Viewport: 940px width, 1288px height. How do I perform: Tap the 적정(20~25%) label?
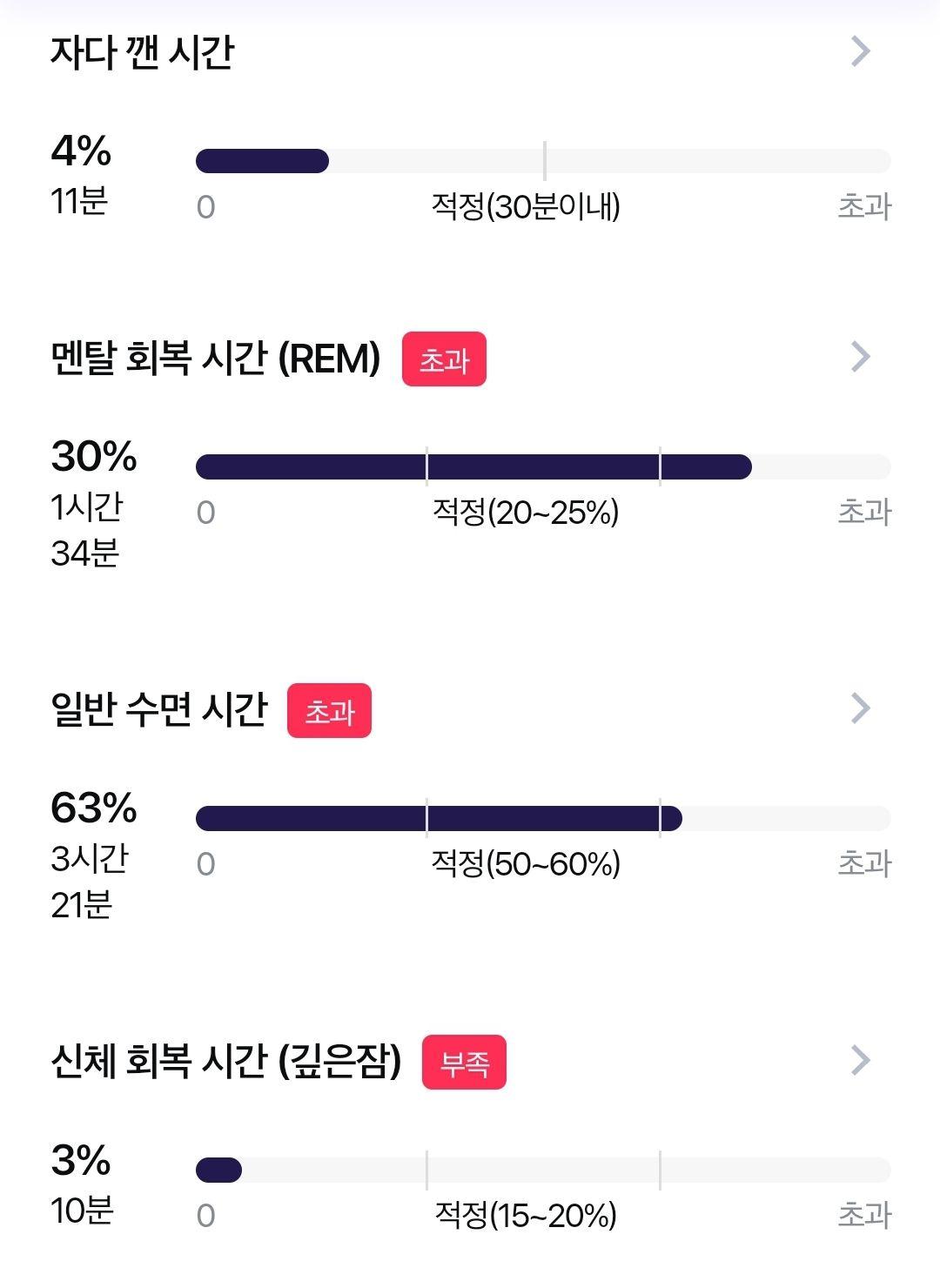526,513
